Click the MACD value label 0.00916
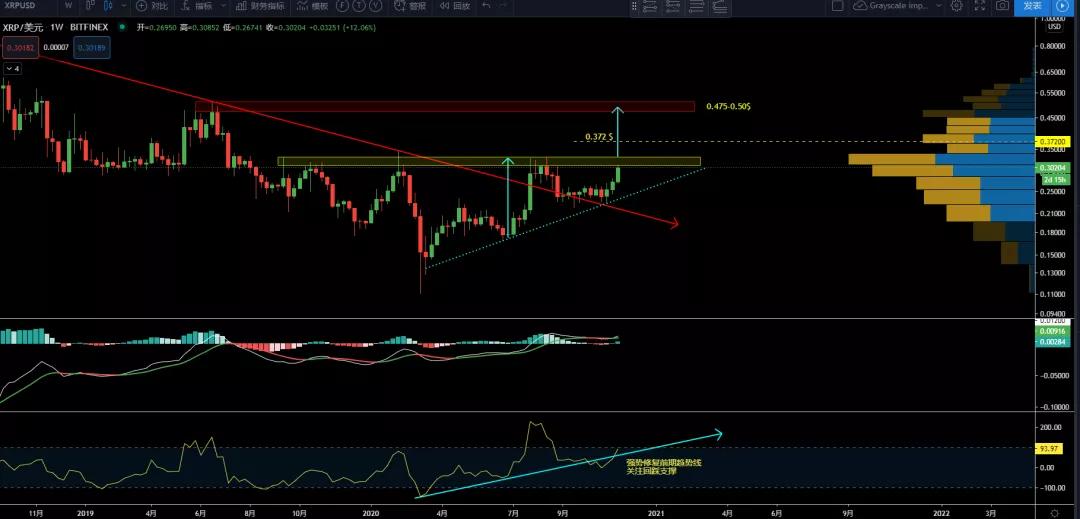Image resolution: width=1080 pixels, height=519 pixels. pyautogui.click(x=1051, y=332)
